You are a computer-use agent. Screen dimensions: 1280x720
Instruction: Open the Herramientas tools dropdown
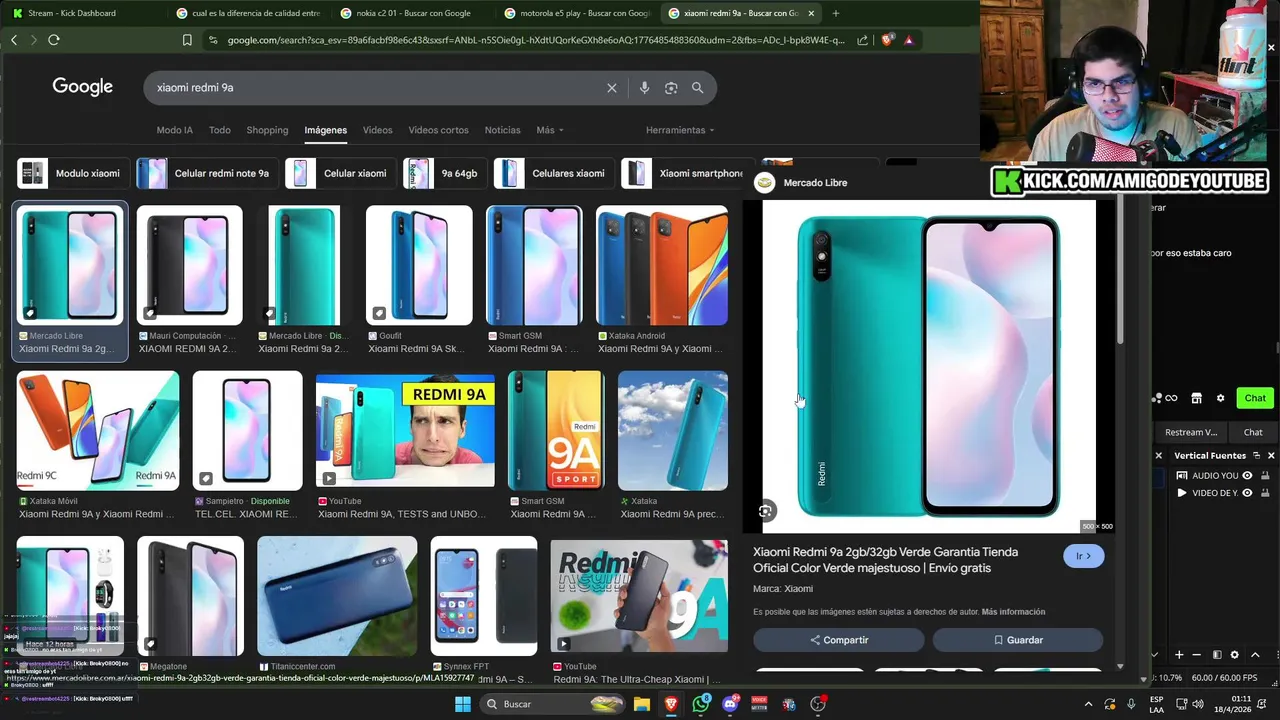click(x=680, y=130)
